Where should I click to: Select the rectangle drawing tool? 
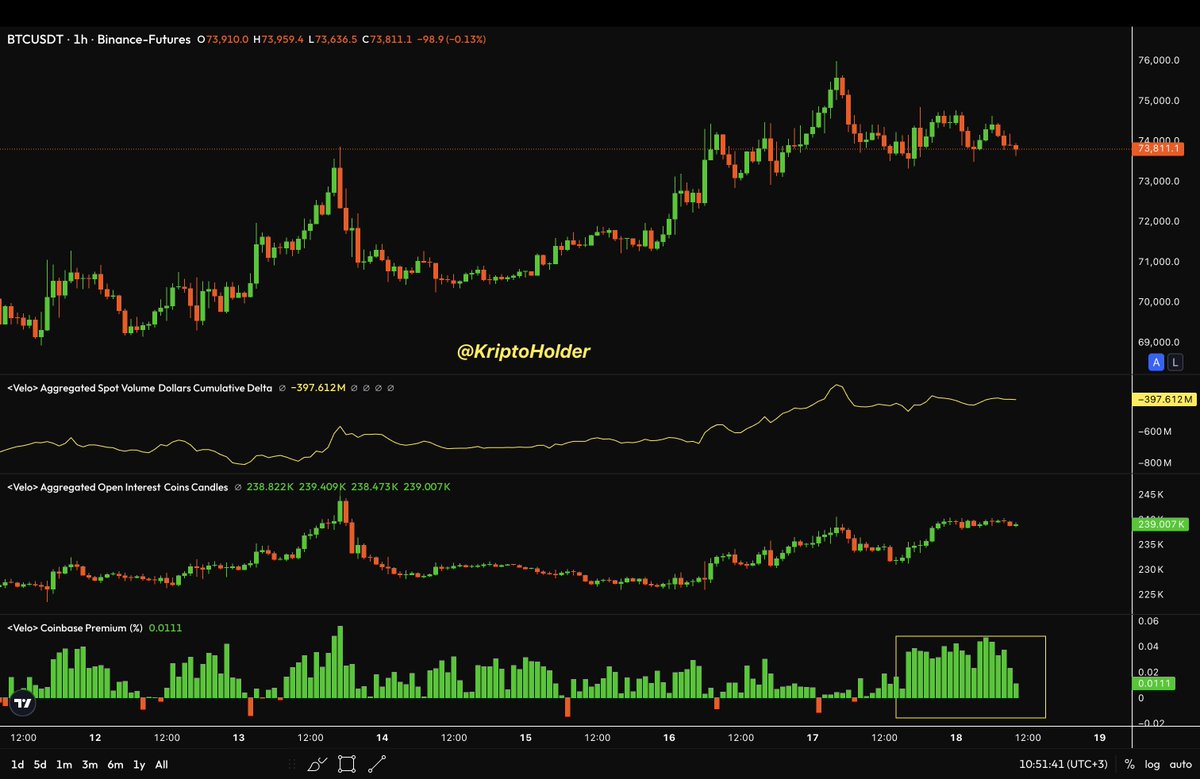coord(347,764)
